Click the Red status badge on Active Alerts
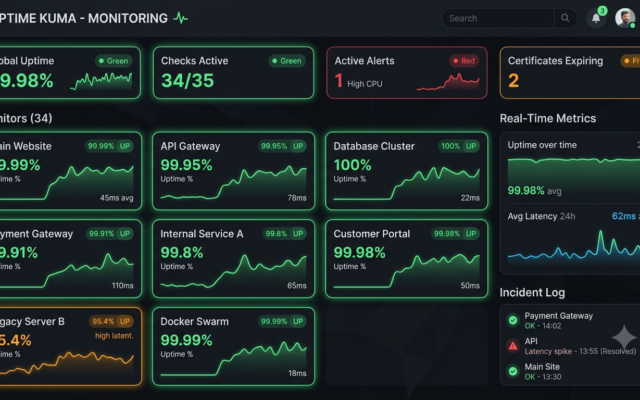Viewport: 640px width, 400px height. pyautogui.click(x=464, y=61)
